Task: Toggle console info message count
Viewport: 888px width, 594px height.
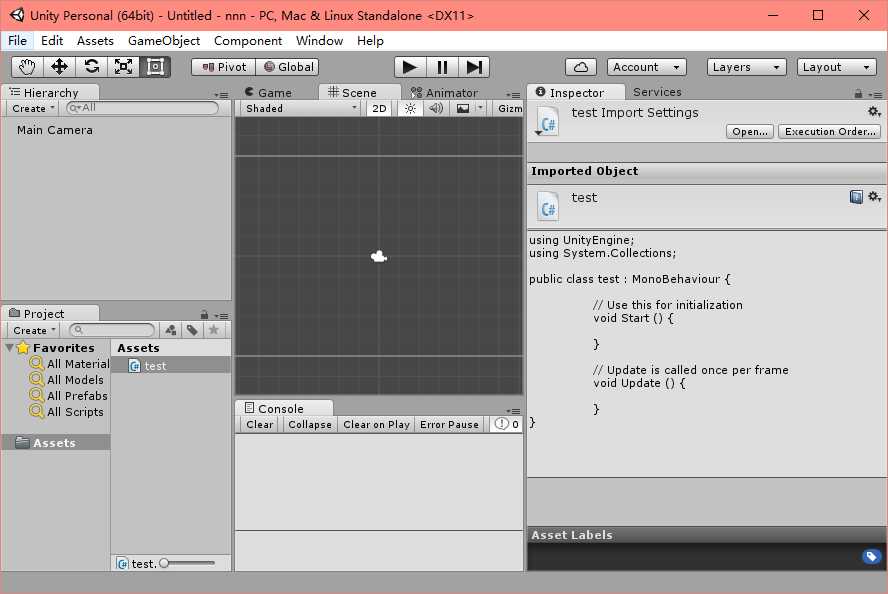Action: coord(506,424)
